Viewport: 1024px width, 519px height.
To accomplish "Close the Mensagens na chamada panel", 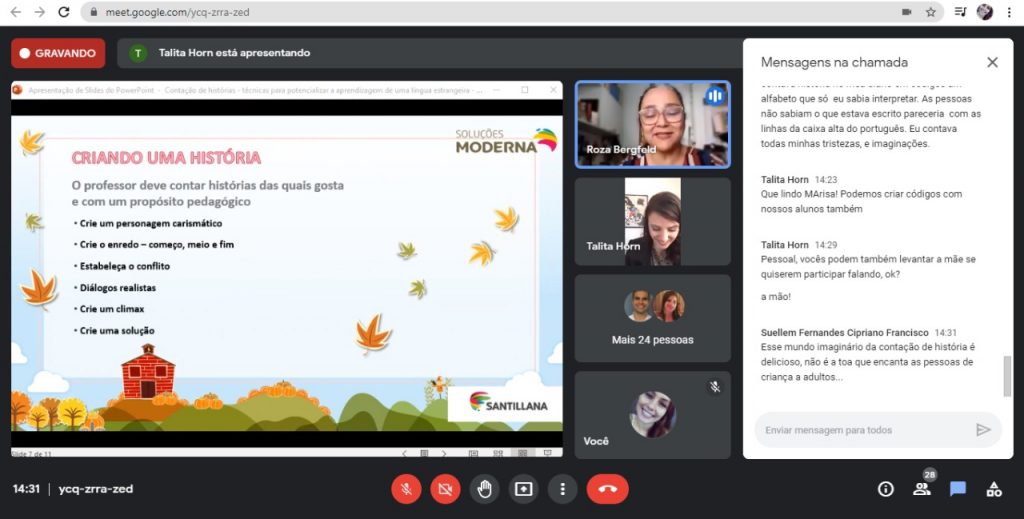I will pos(992,62).
